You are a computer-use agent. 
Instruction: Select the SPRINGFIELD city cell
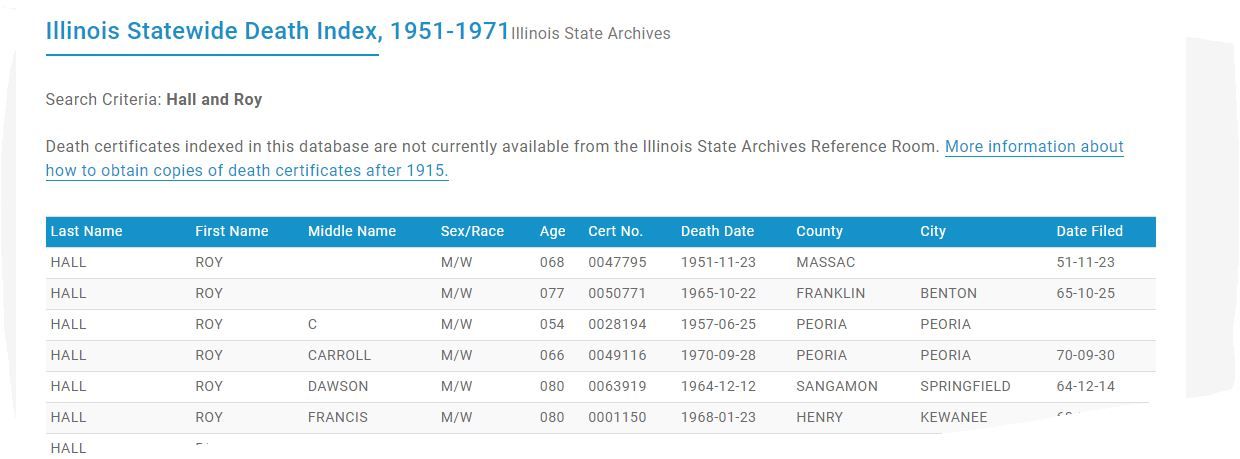pyautogui.click(x=965, y=386)
